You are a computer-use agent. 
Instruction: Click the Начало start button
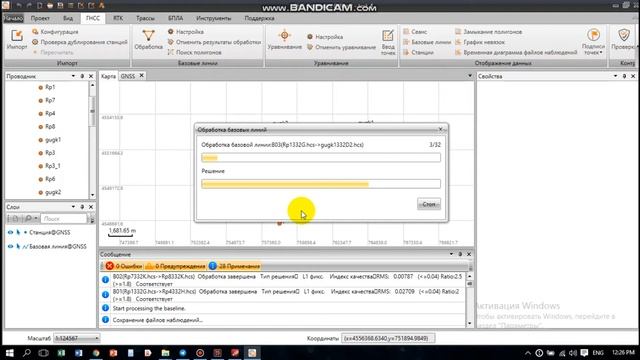point(13,18)
